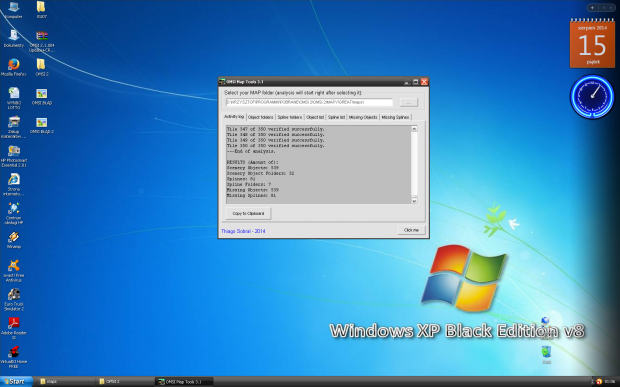Open avast! Free Antivirus shortcut

tap(14, 271)
